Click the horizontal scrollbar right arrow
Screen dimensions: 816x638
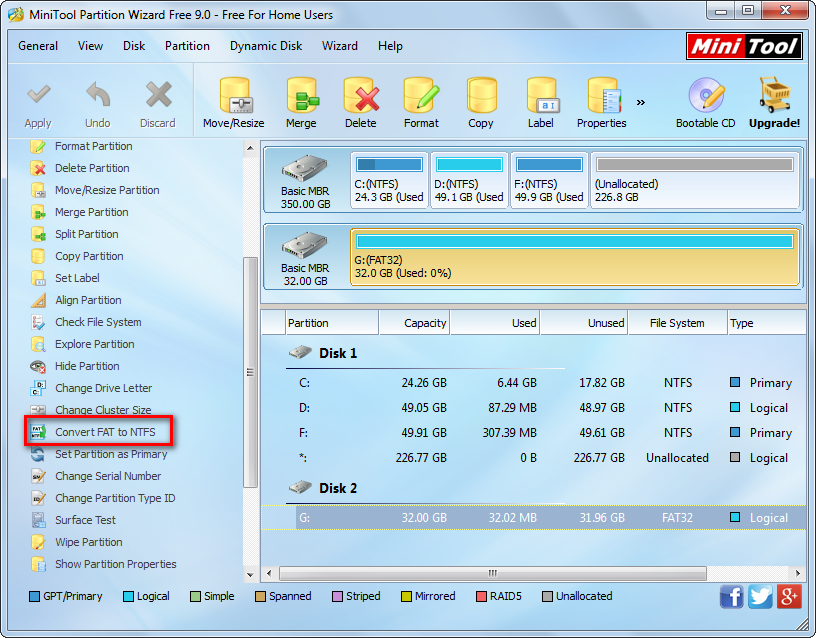[x=798, y=573]
